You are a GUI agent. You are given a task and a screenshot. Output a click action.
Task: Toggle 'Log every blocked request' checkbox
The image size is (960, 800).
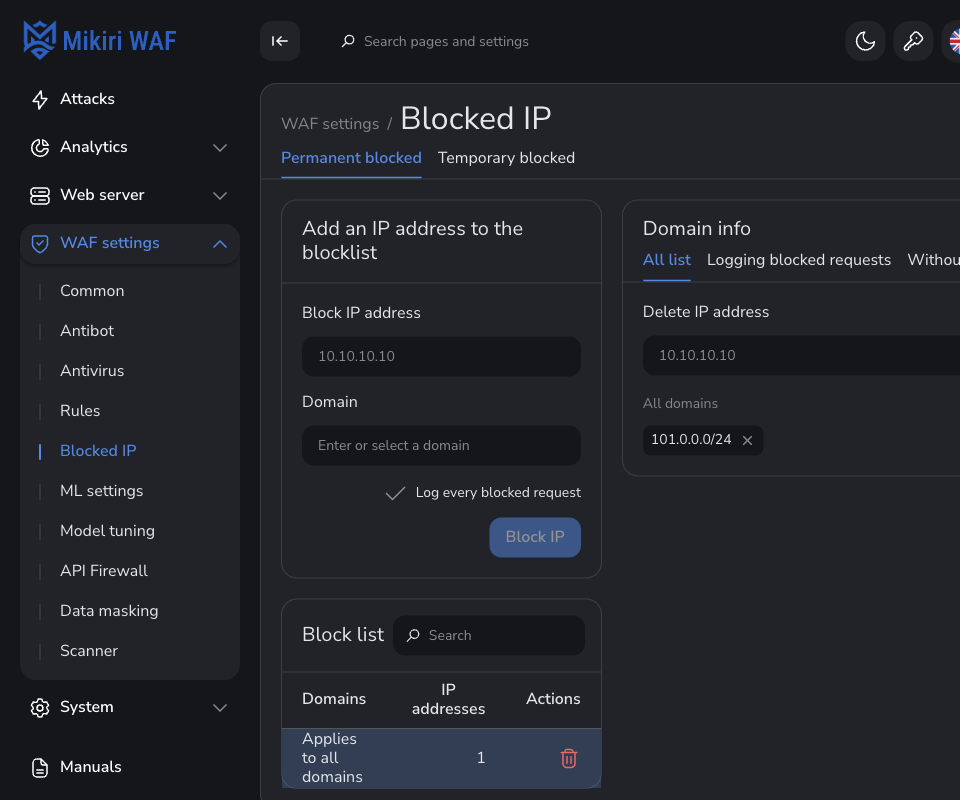tap(396, 493)
